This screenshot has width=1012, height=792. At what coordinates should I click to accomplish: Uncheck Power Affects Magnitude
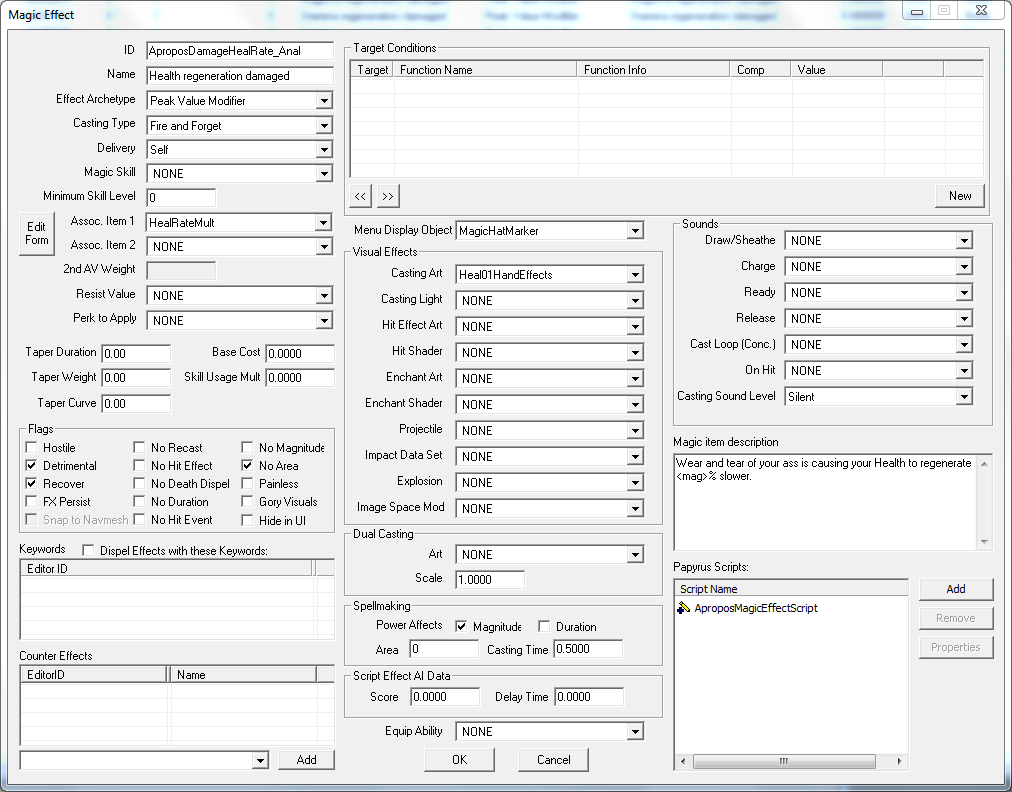pos(461,626)
